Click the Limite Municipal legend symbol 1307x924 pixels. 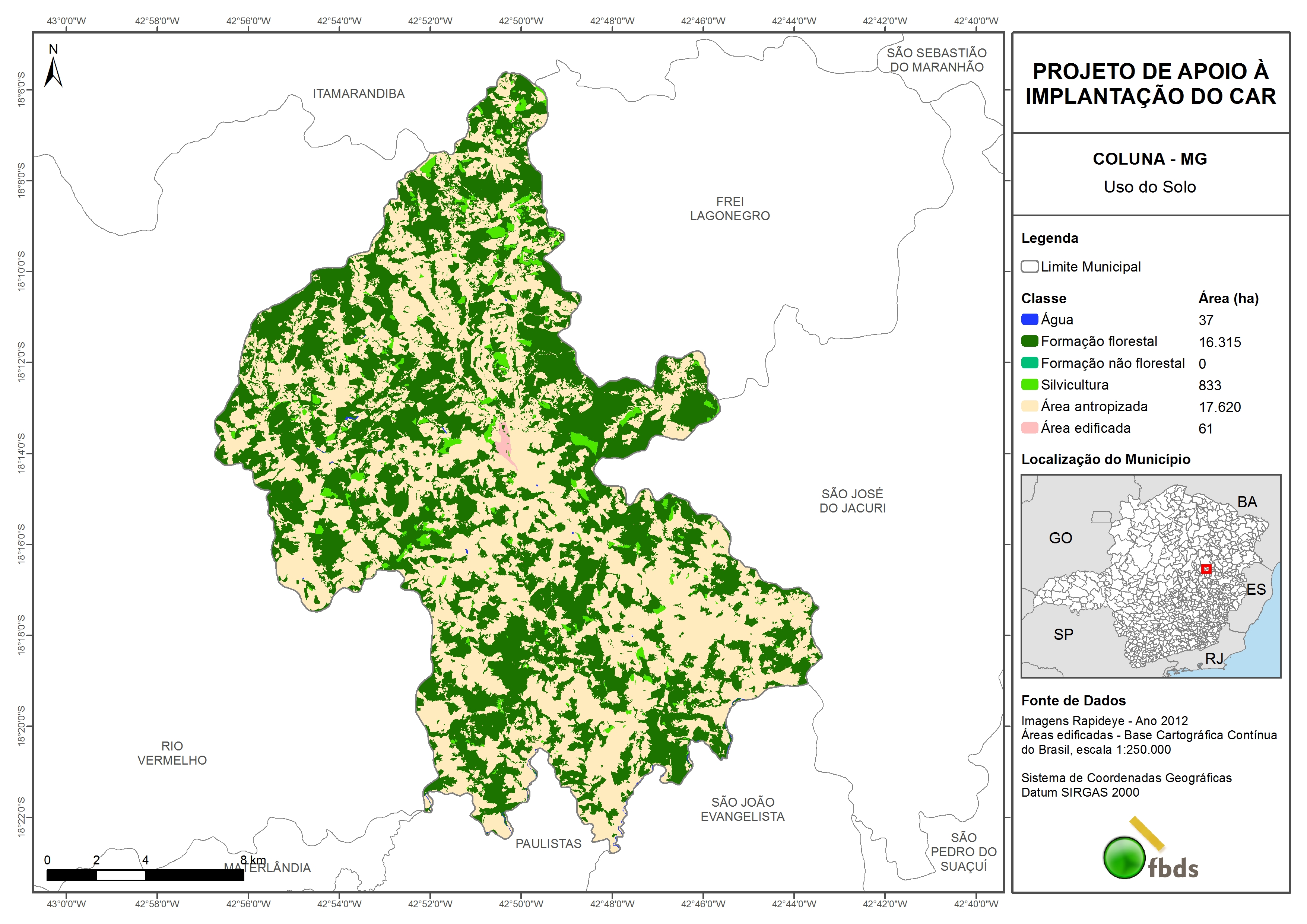point(1029,266)
